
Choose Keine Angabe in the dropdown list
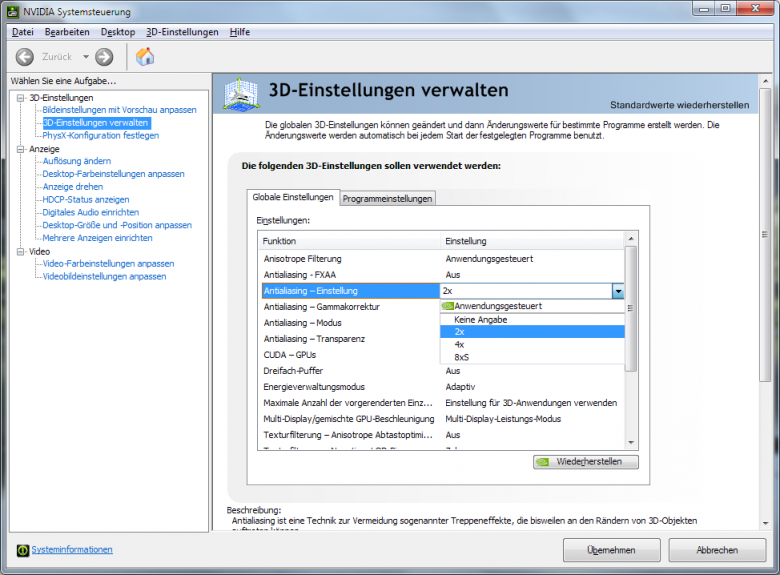pos(532,320)
